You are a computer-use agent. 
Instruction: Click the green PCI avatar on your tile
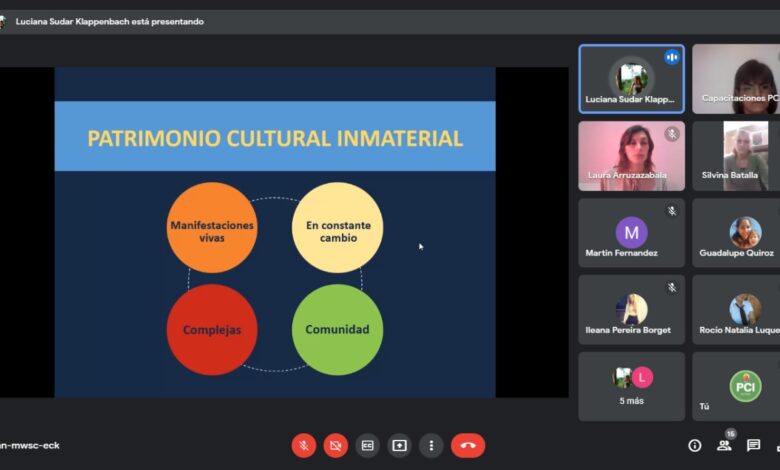point(745,386)
